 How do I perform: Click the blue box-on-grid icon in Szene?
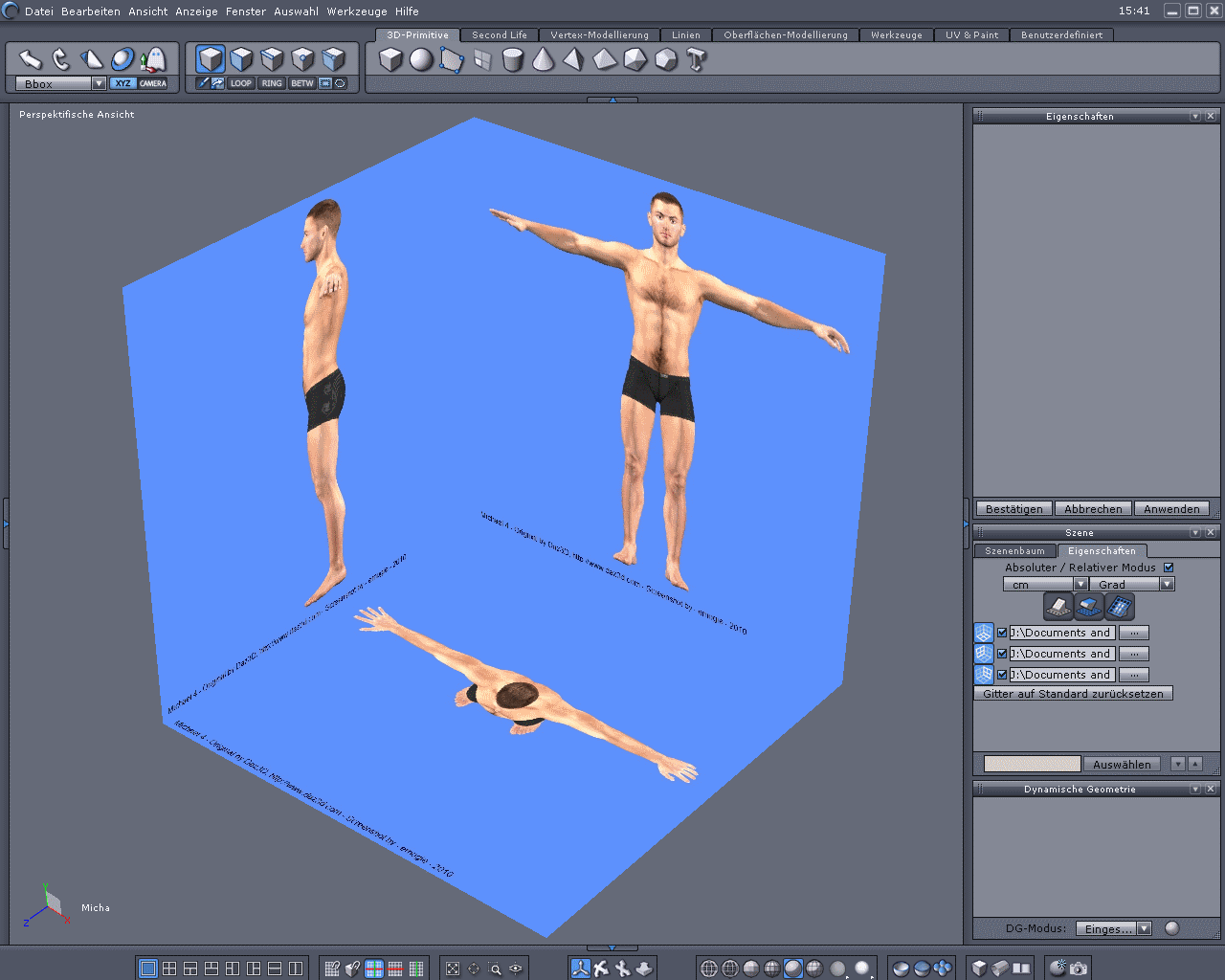1088,606
